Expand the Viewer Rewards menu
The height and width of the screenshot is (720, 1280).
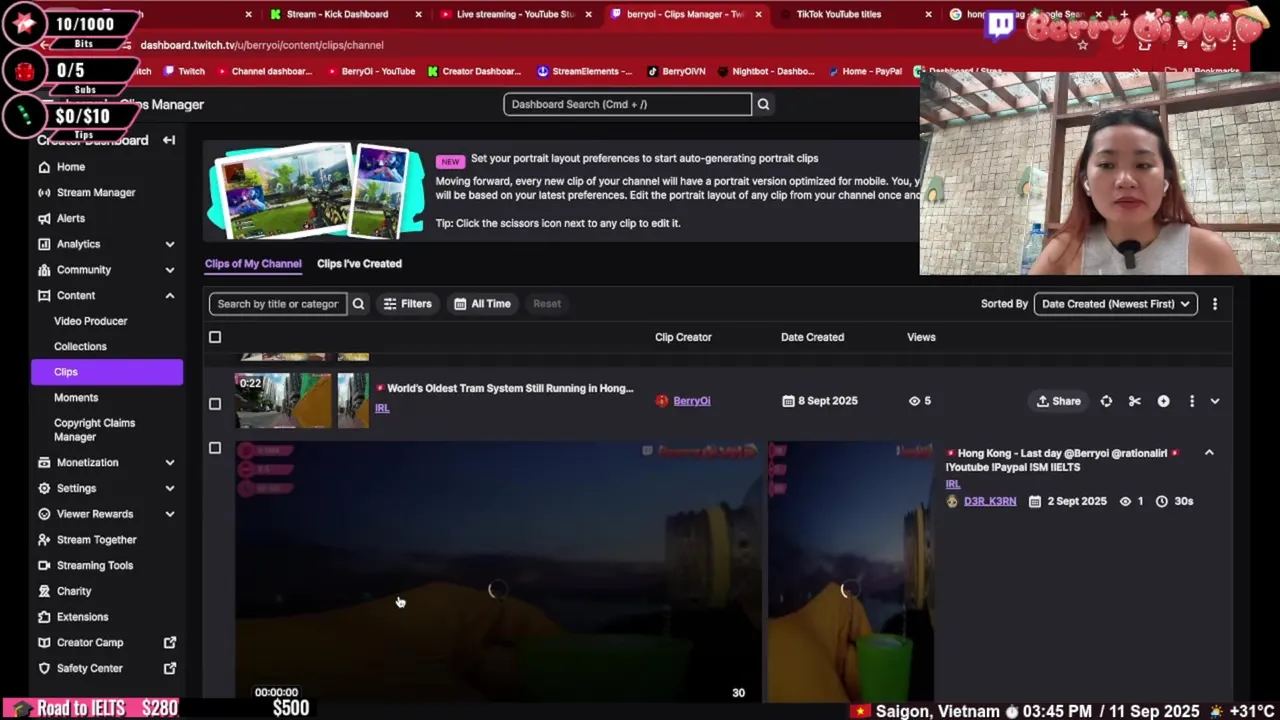(x=169, y=514)
